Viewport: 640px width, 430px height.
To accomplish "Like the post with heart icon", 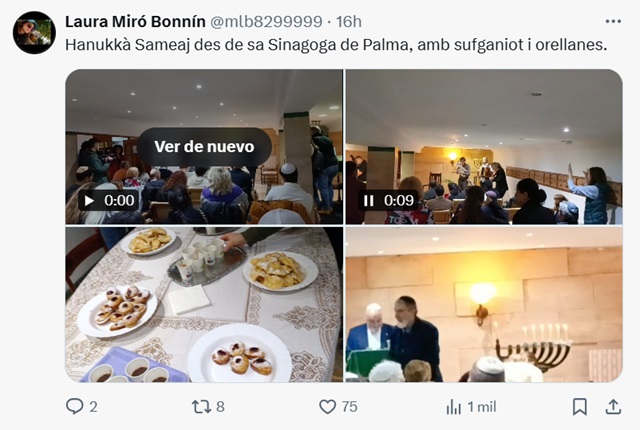I will tap(327, 406).
